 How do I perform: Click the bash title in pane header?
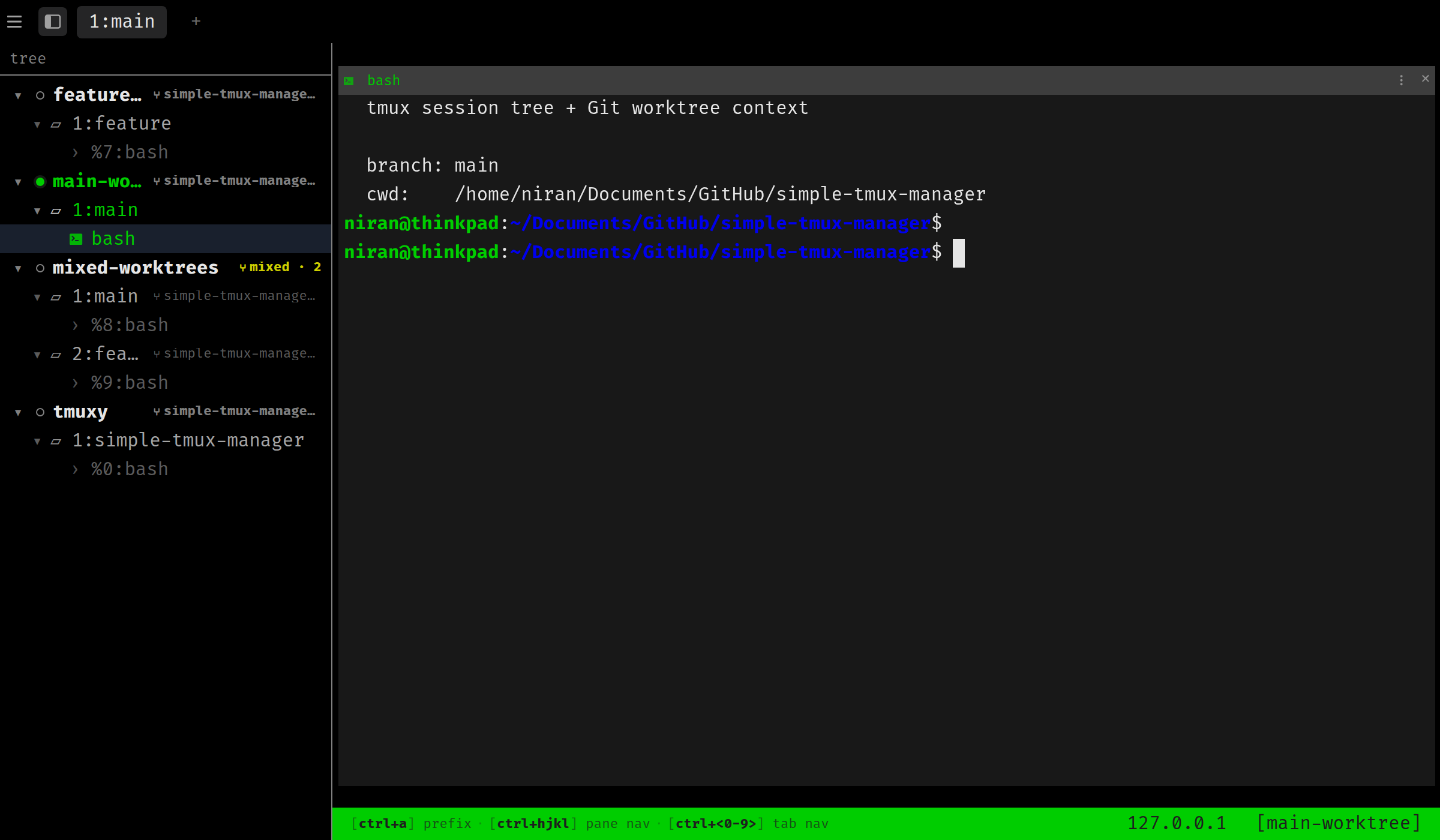click(383, 80)
